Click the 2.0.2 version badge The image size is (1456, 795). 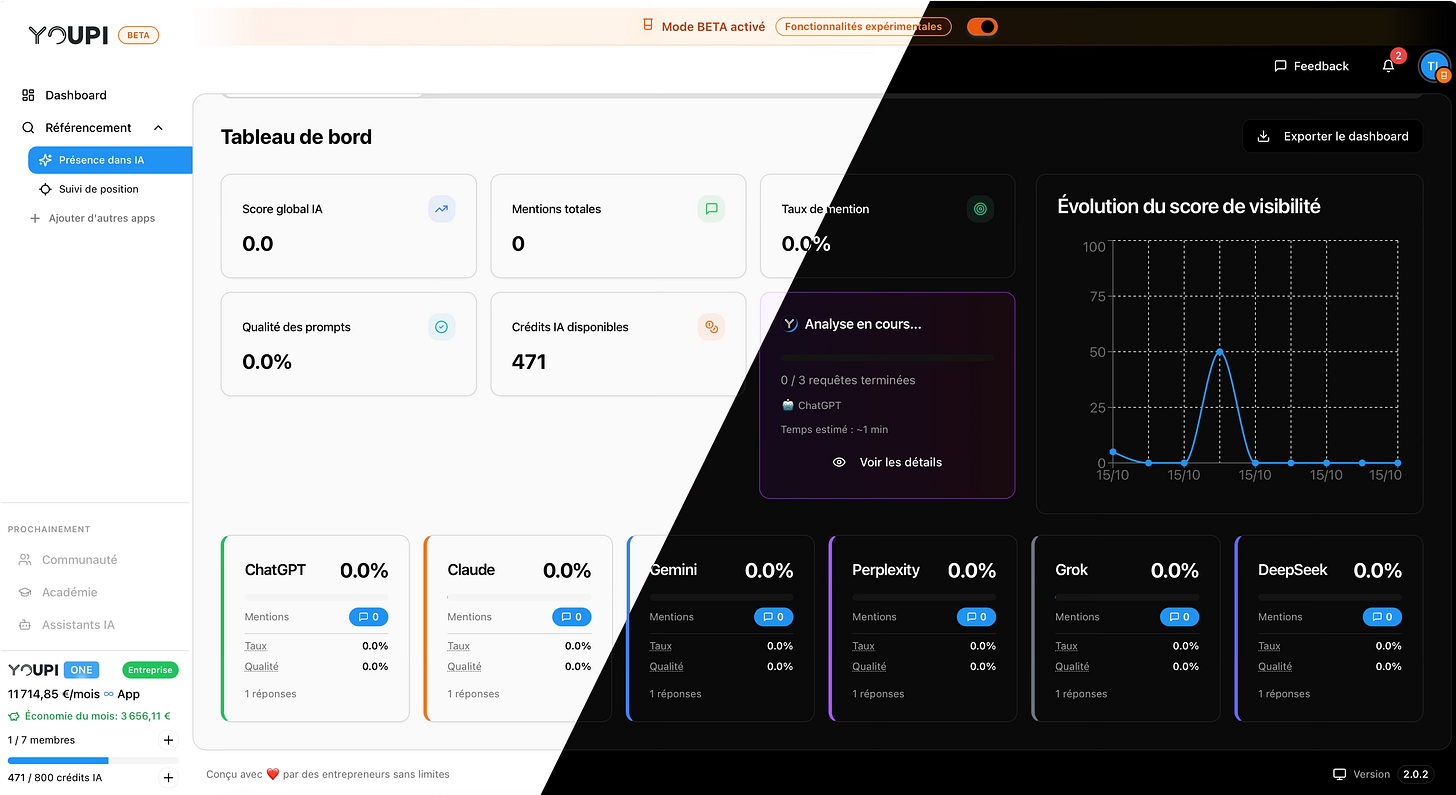(x=1415, y=774)
